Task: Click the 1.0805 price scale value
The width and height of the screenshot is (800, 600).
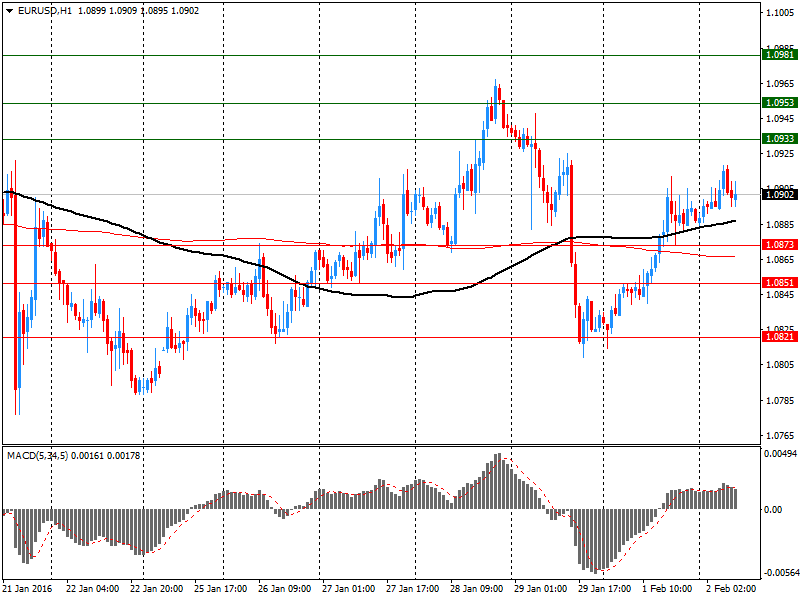Action: [x=780, y=365]
